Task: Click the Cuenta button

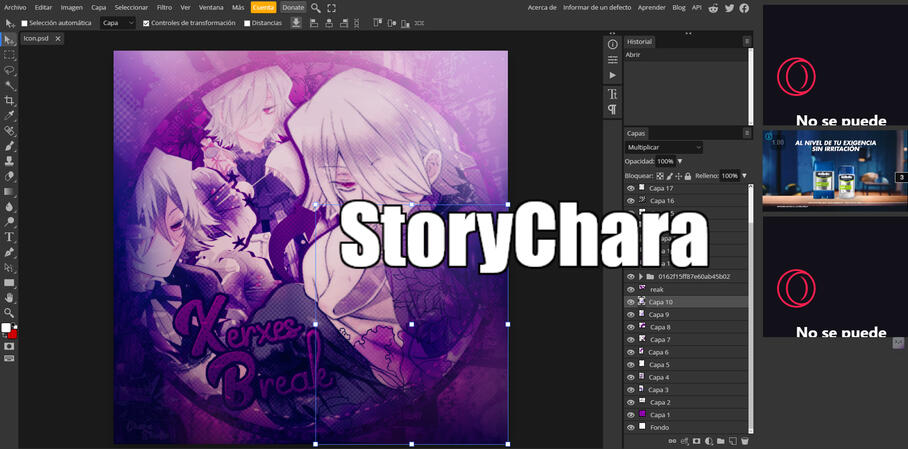Action: (x=263, y=7)
